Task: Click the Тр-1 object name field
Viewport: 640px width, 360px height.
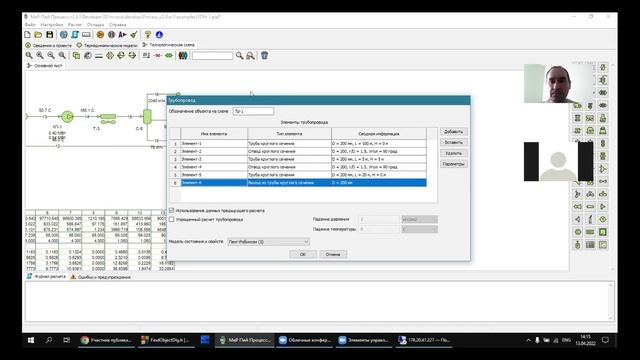Action: pos(253,111)
